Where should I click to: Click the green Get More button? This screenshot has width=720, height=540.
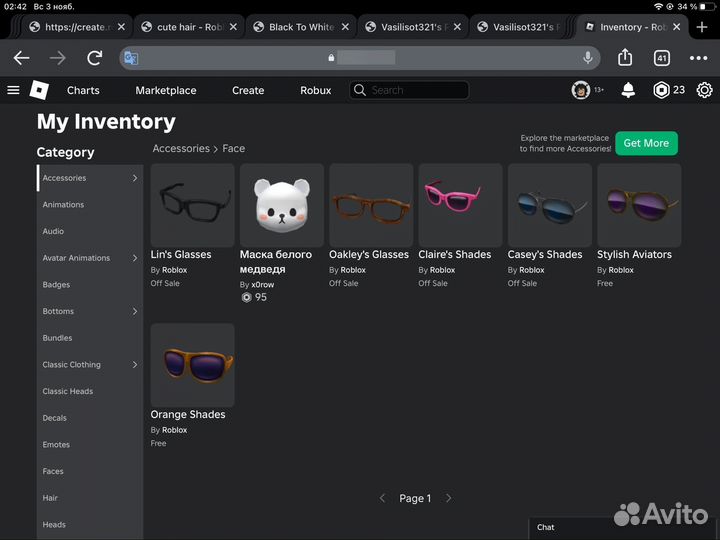pos(646,143)
